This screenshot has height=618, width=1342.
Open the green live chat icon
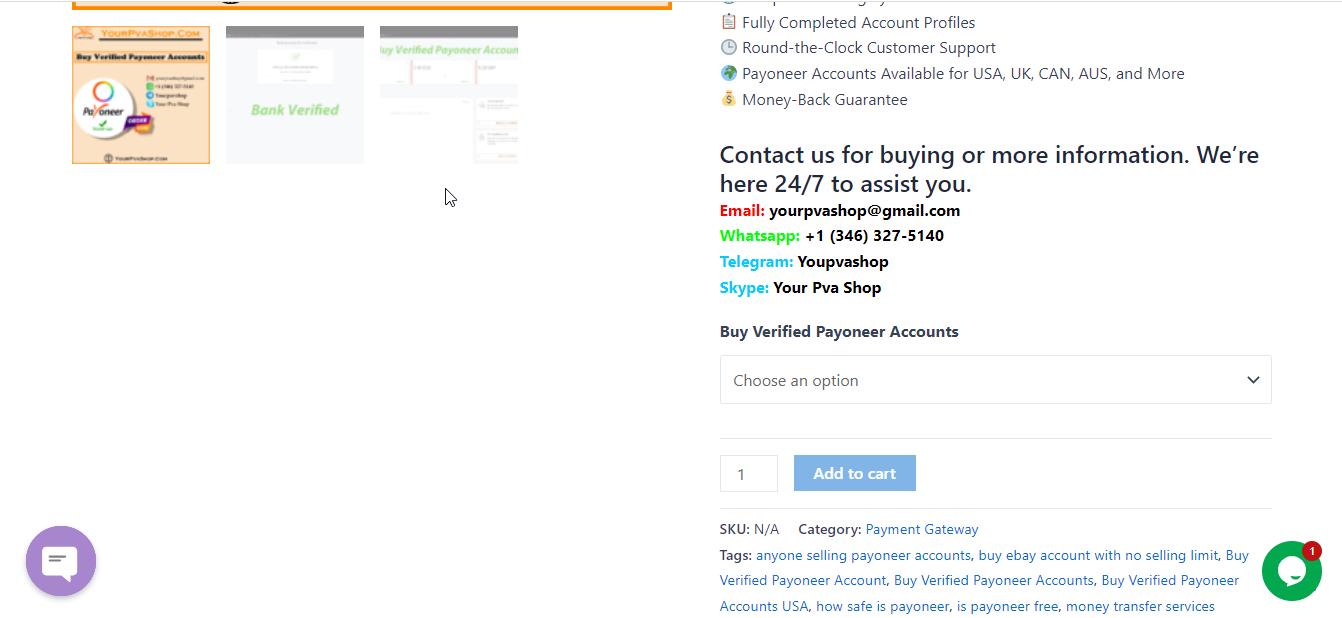click(1291, 572)
